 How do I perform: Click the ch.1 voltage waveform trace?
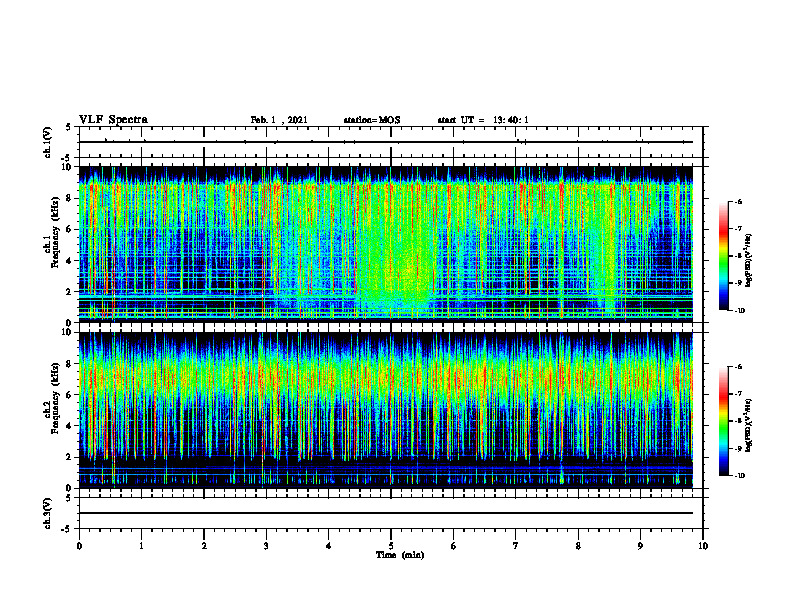click(386, 142)
